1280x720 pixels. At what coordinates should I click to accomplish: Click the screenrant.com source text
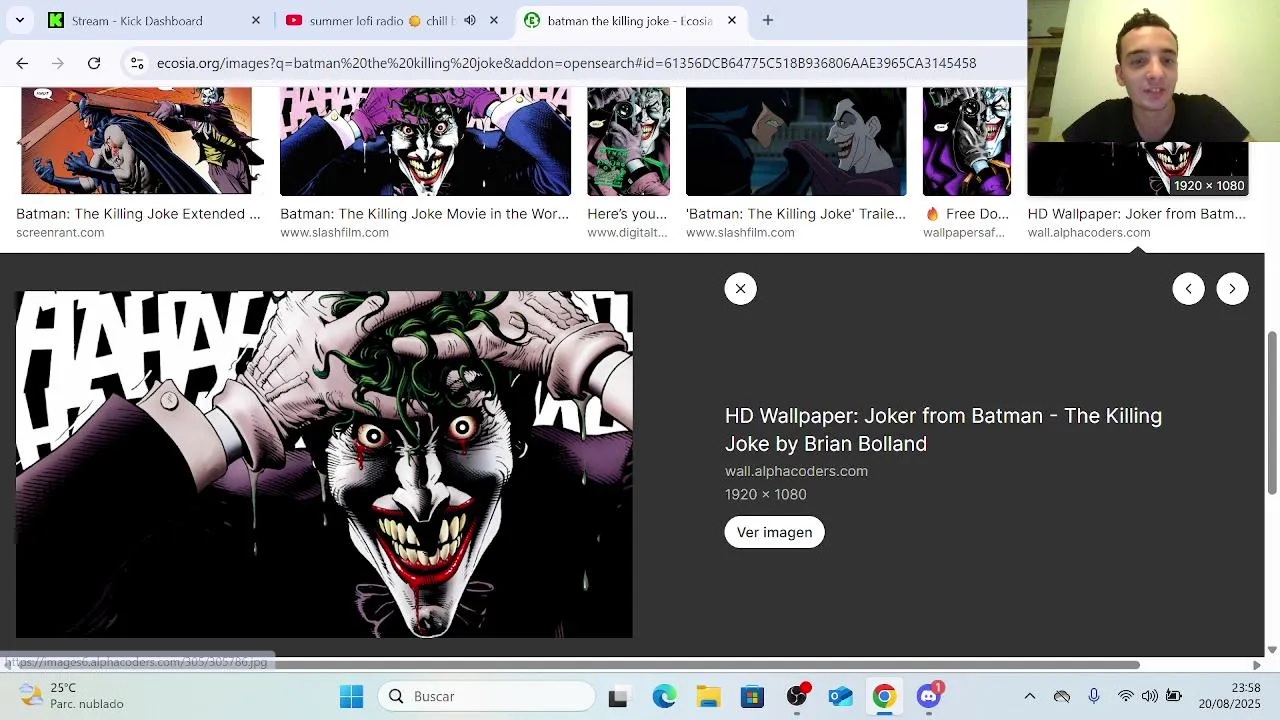(60, 233)
